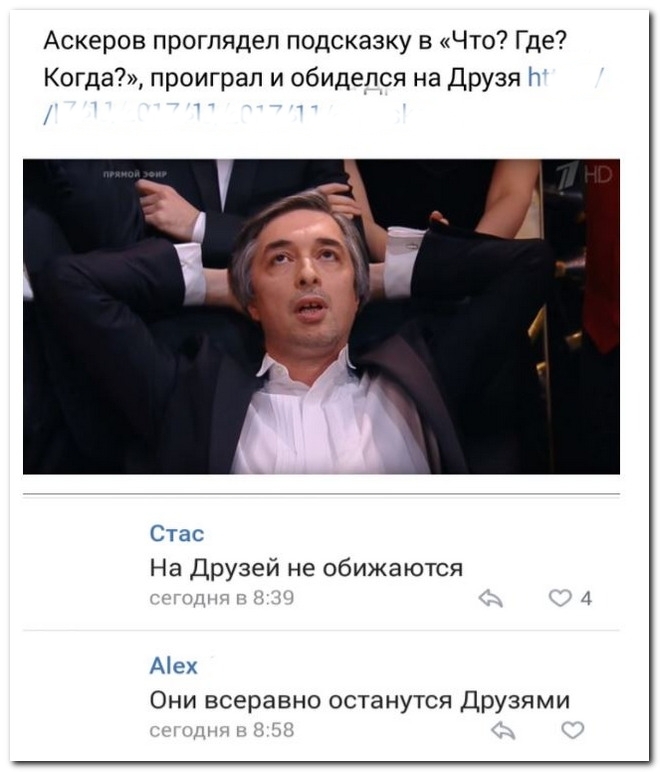Image resolution: width=660 pixels, height=772 pixels.
Task: Click the timestamp сегодня в 8:58
Action: 221,729
